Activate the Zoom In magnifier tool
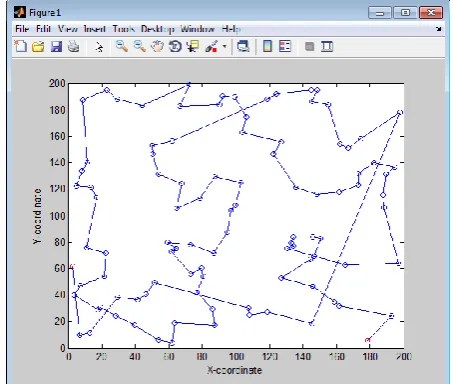 coord(122,46)
